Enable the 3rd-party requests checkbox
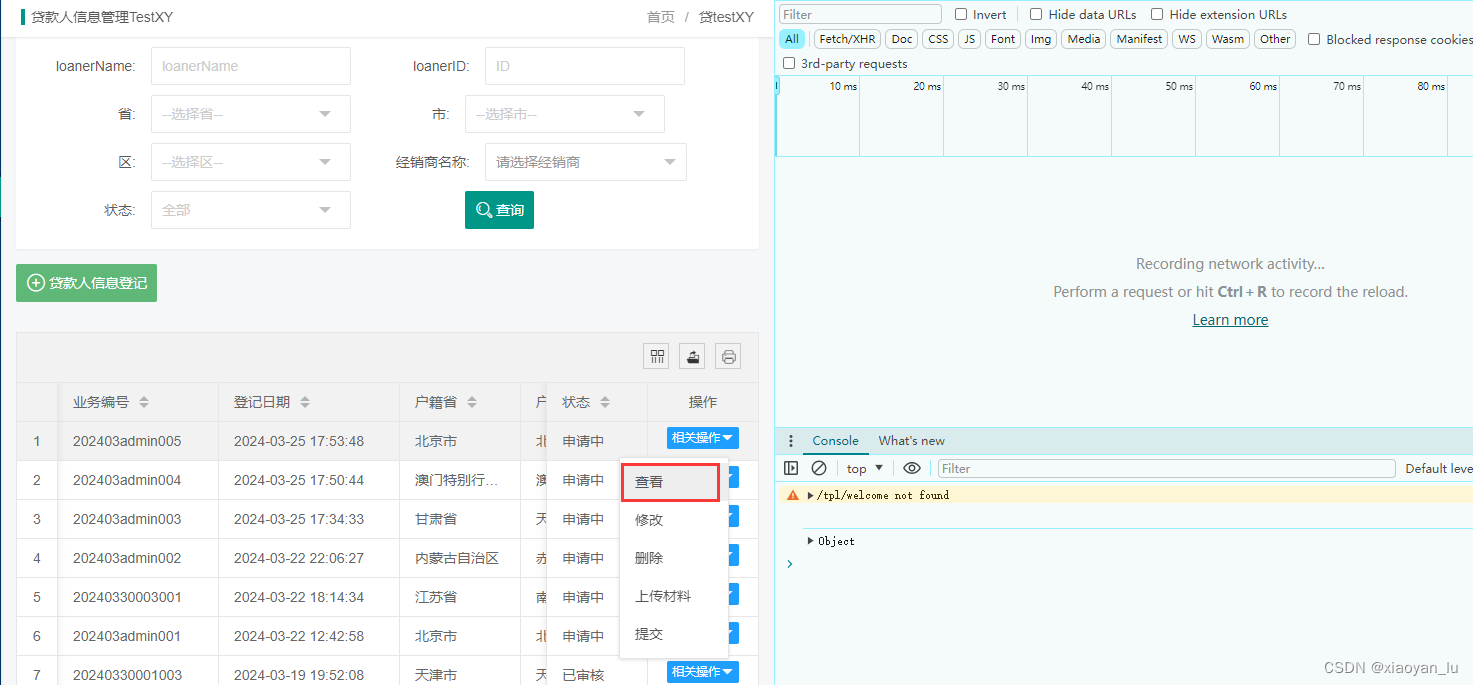 point(789,62)
